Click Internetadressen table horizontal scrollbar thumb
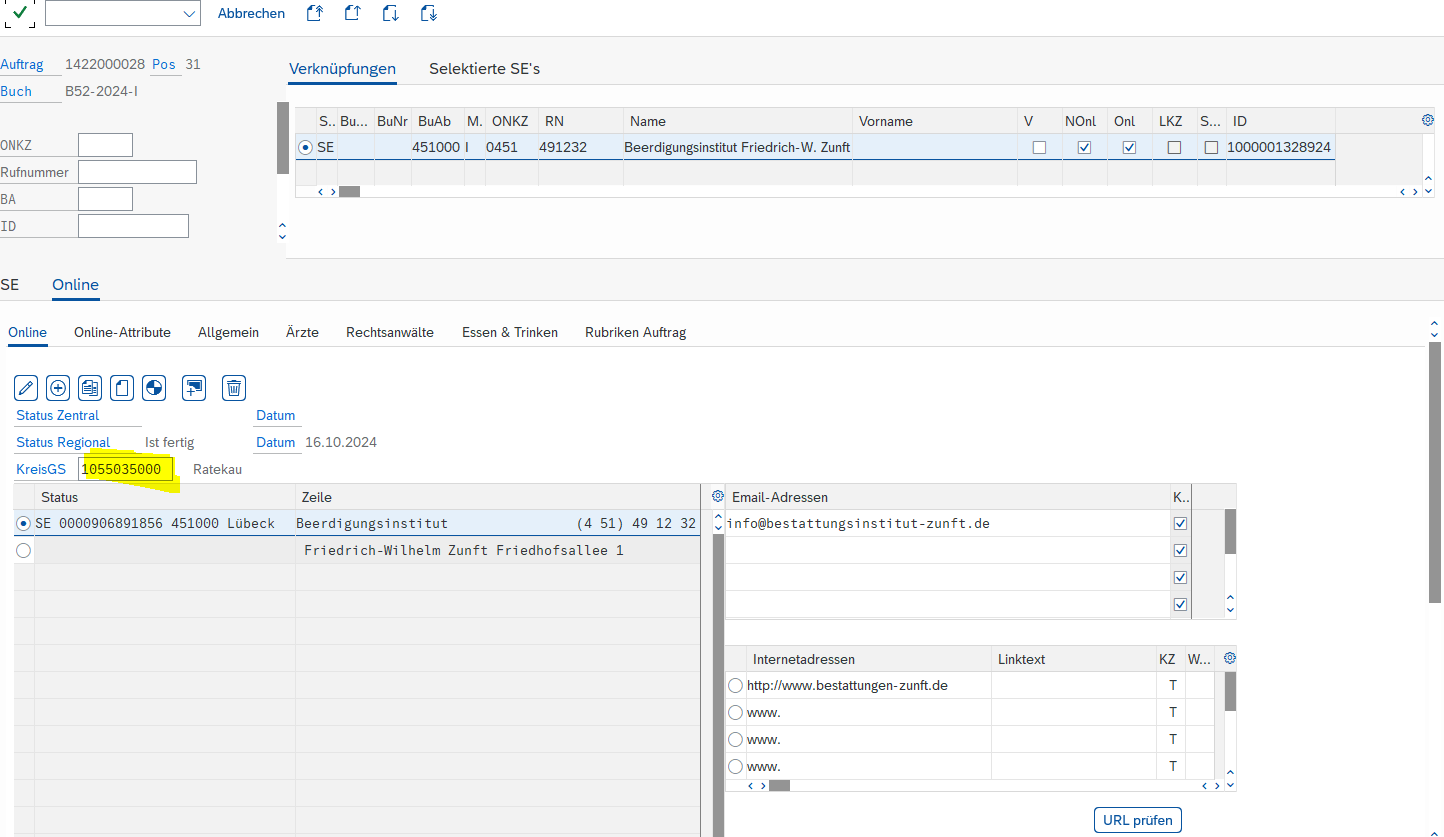Screen dimensions: 1444x837 point(779,786)
